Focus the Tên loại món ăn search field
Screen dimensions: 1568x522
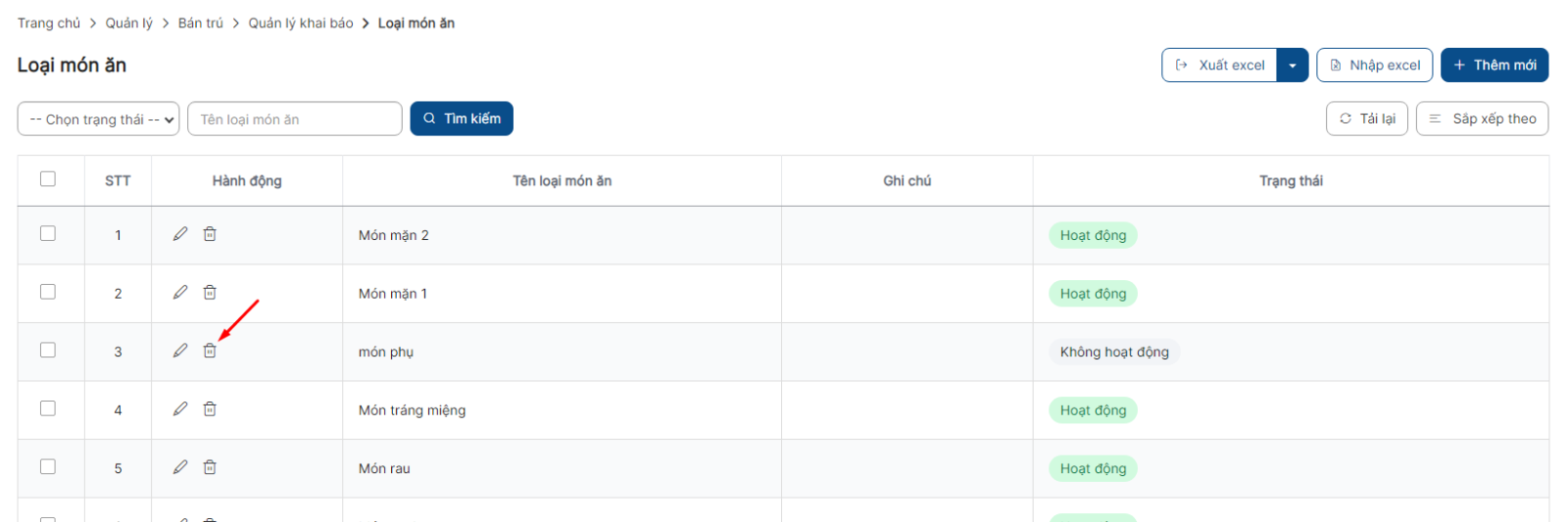coord(295,119)
